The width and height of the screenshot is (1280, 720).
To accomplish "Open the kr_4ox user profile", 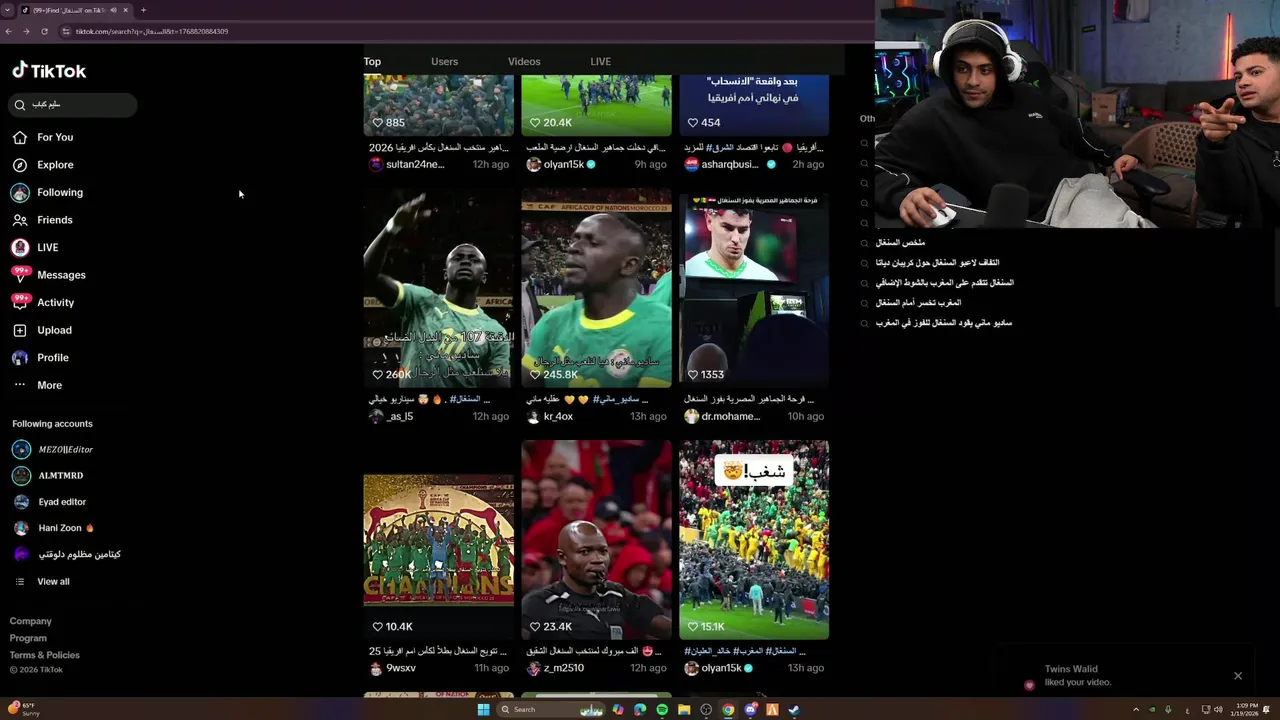I will pos(550,416).
